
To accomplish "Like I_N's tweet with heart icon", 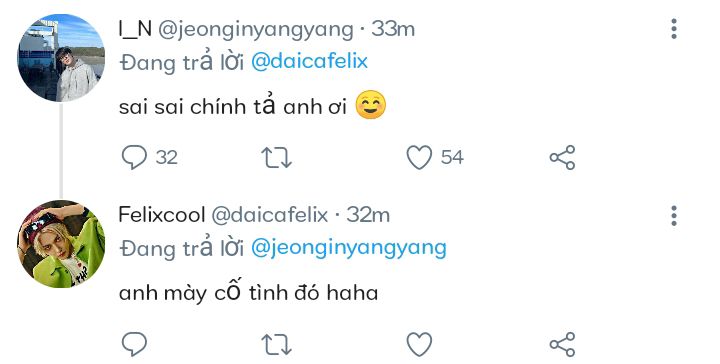I will click(419, 157).
